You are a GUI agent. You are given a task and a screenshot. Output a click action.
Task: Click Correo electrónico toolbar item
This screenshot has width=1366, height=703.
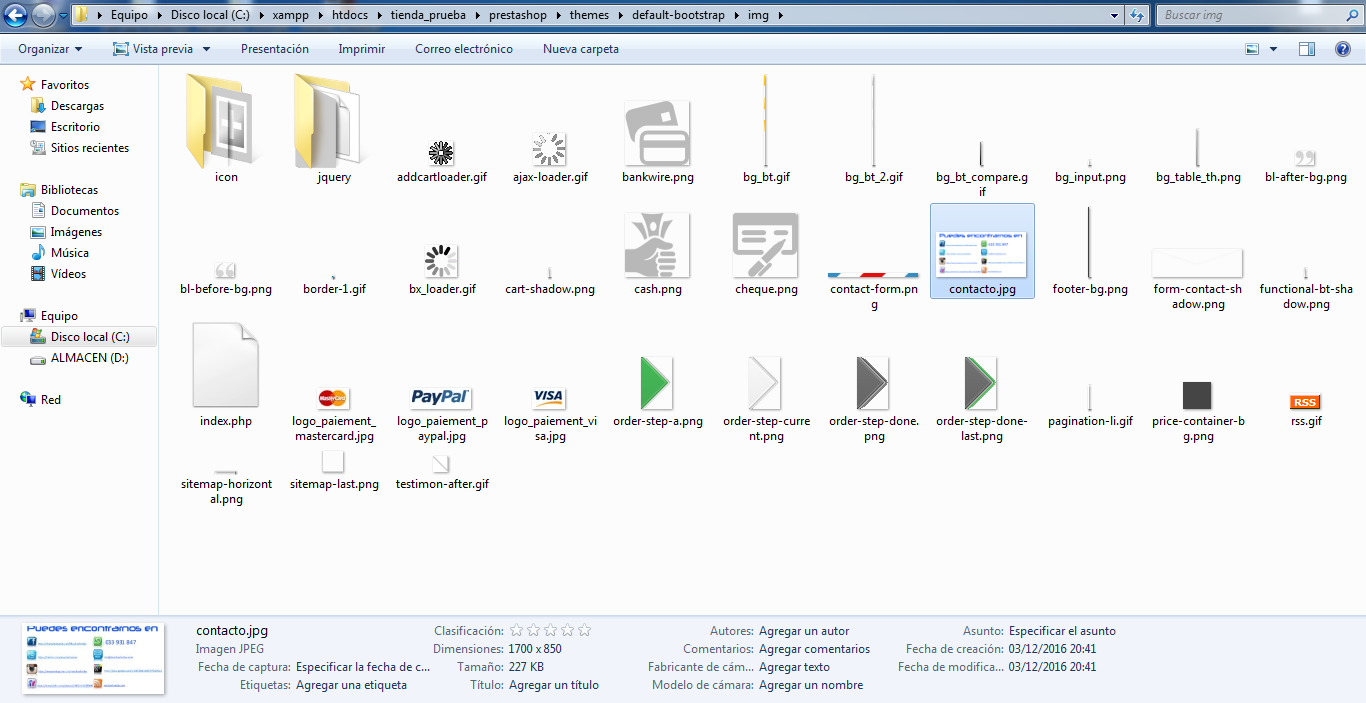click(x=464, y=49)
